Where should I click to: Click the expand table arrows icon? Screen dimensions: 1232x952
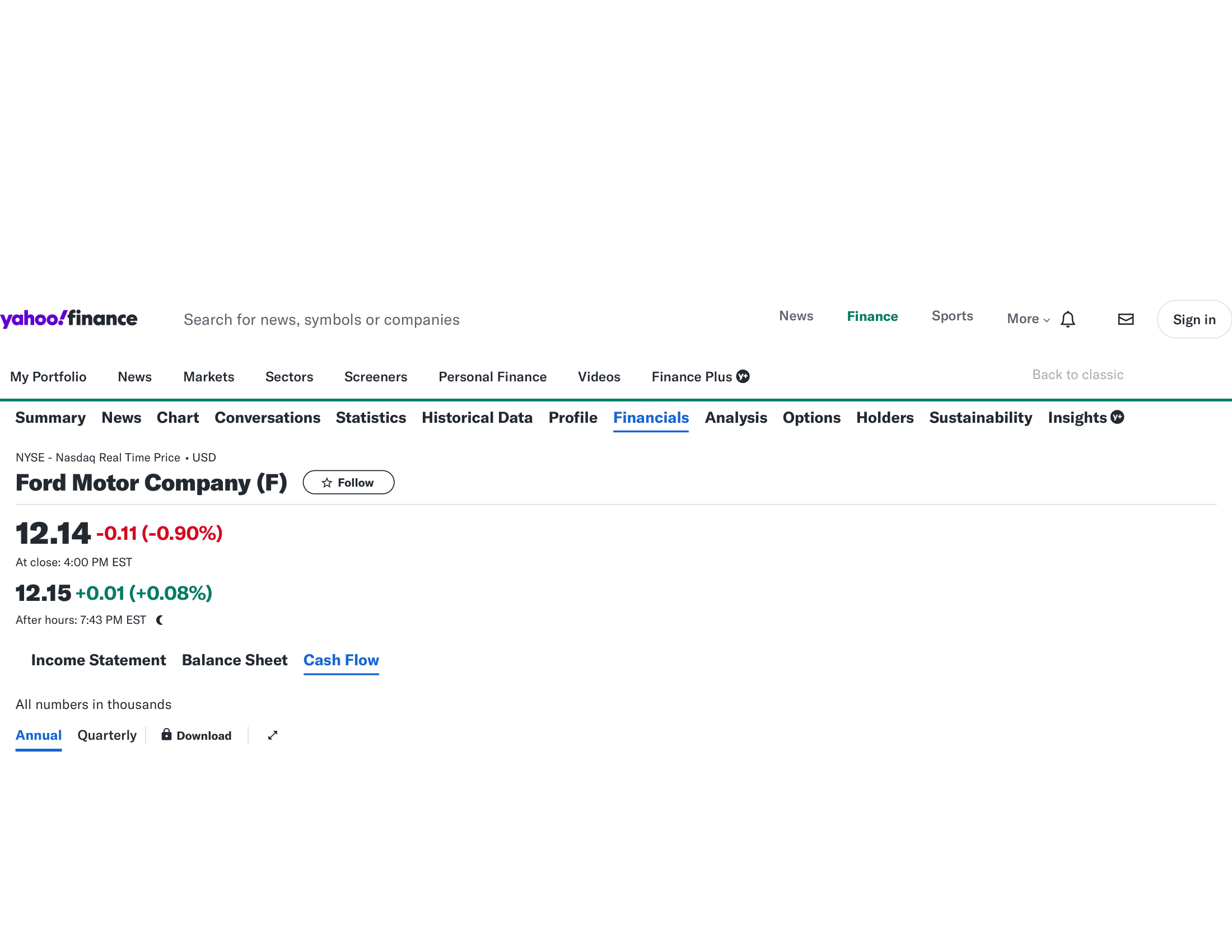point(273,735)
